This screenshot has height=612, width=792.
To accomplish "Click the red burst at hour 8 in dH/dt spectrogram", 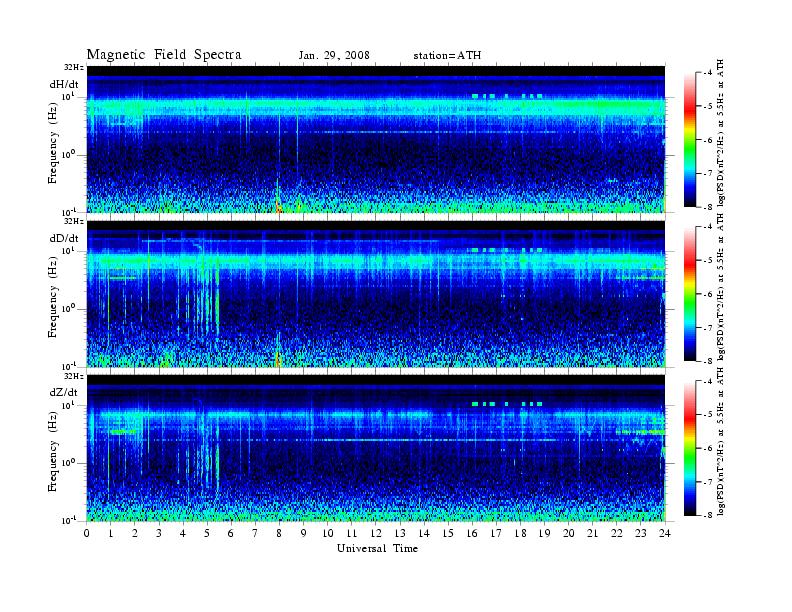I will click(278, 206).
